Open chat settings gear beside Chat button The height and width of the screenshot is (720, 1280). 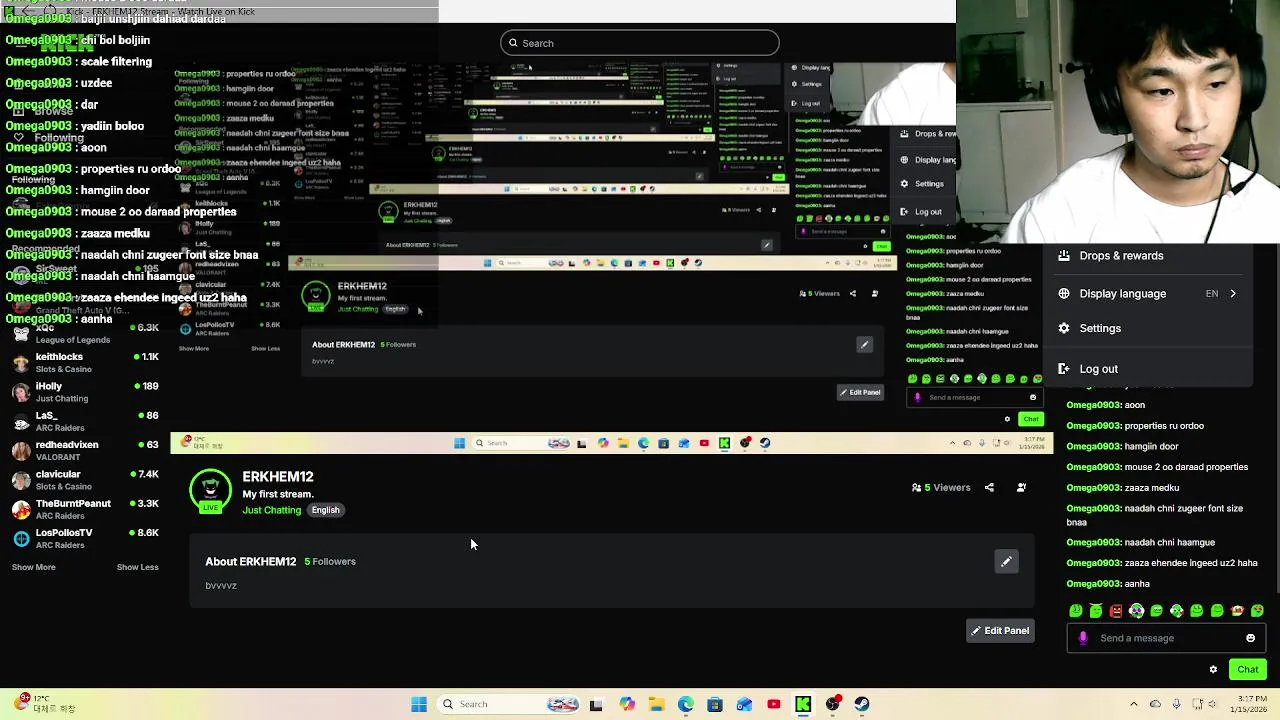(1213, 670)
